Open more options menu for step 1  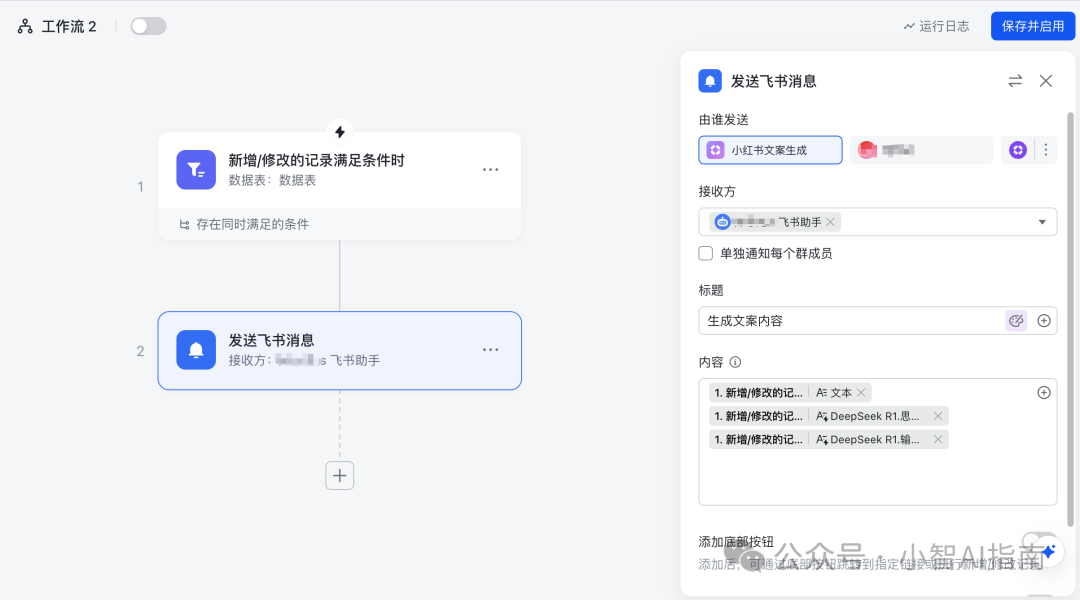coord(490,170)
